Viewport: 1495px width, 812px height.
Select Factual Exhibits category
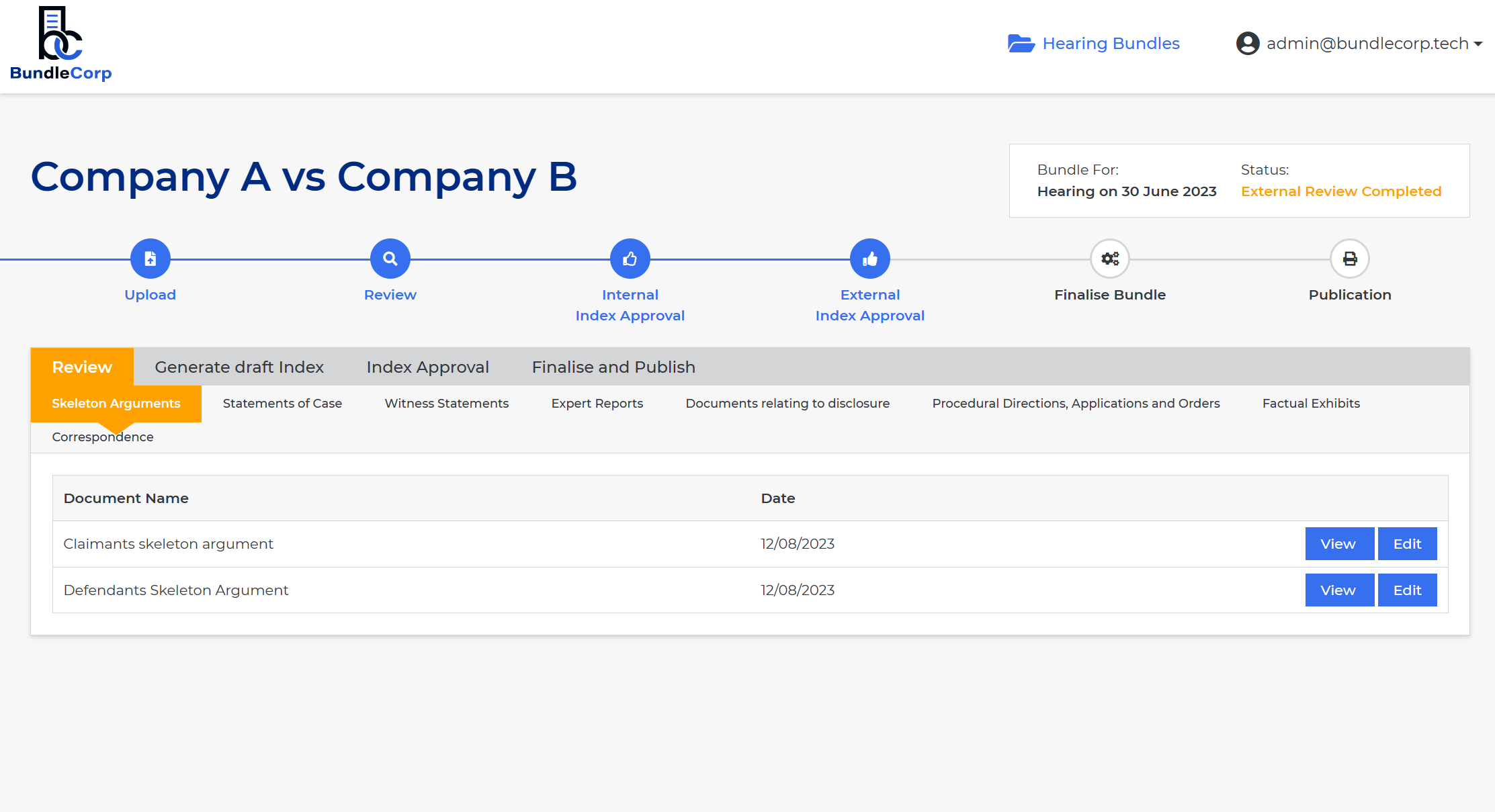1310,403
